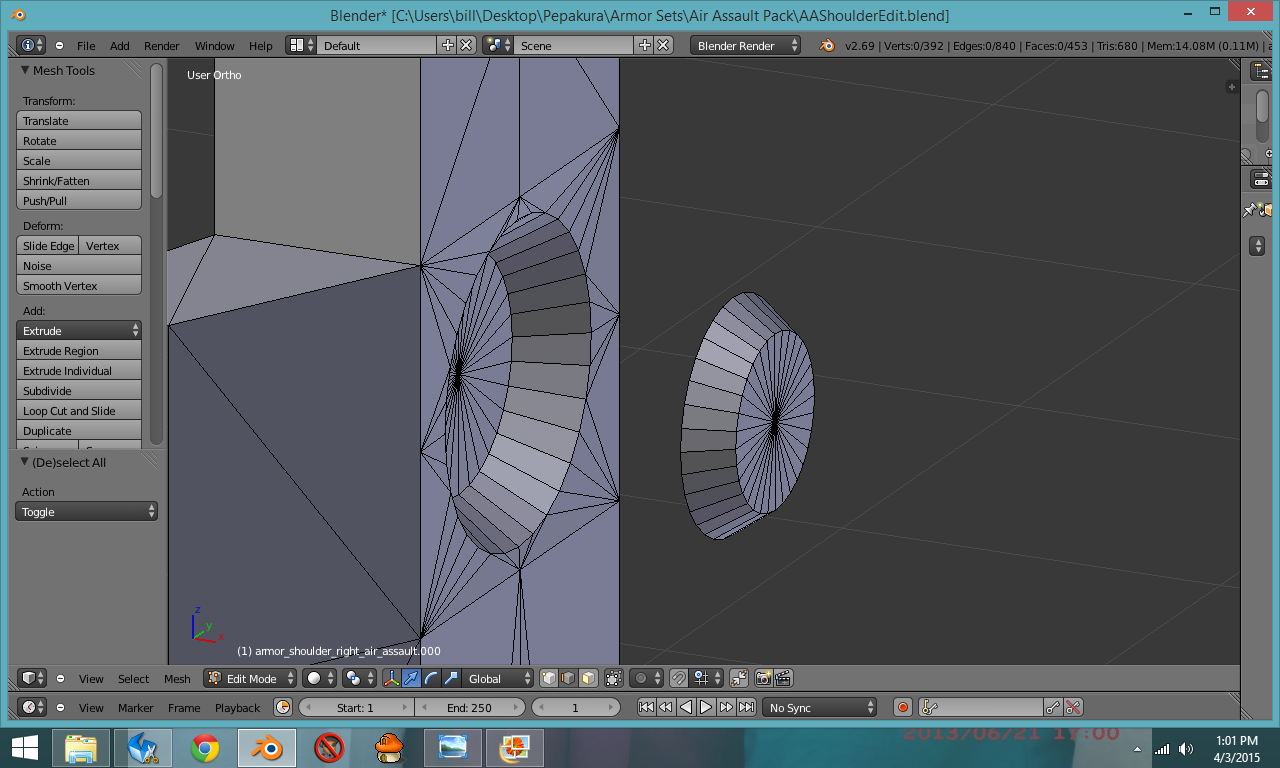Viewport: 1280px width, 768px height.
Task: Click the Vertex slide button
Action: point(110,245)
